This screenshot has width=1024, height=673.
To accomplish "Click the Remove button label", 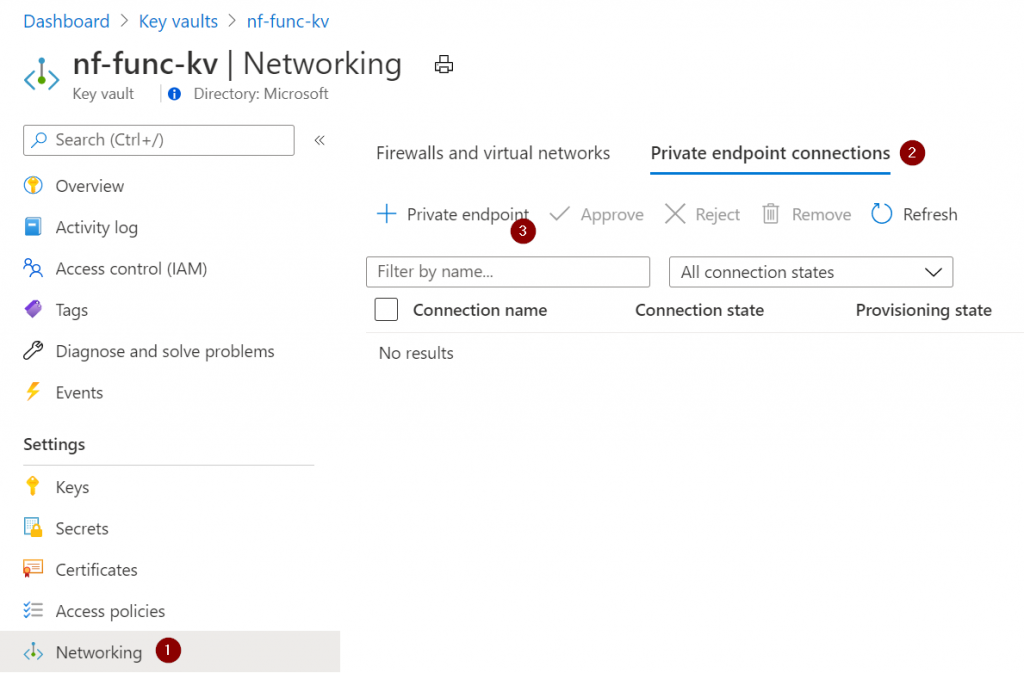I will (x=821, y=214).
